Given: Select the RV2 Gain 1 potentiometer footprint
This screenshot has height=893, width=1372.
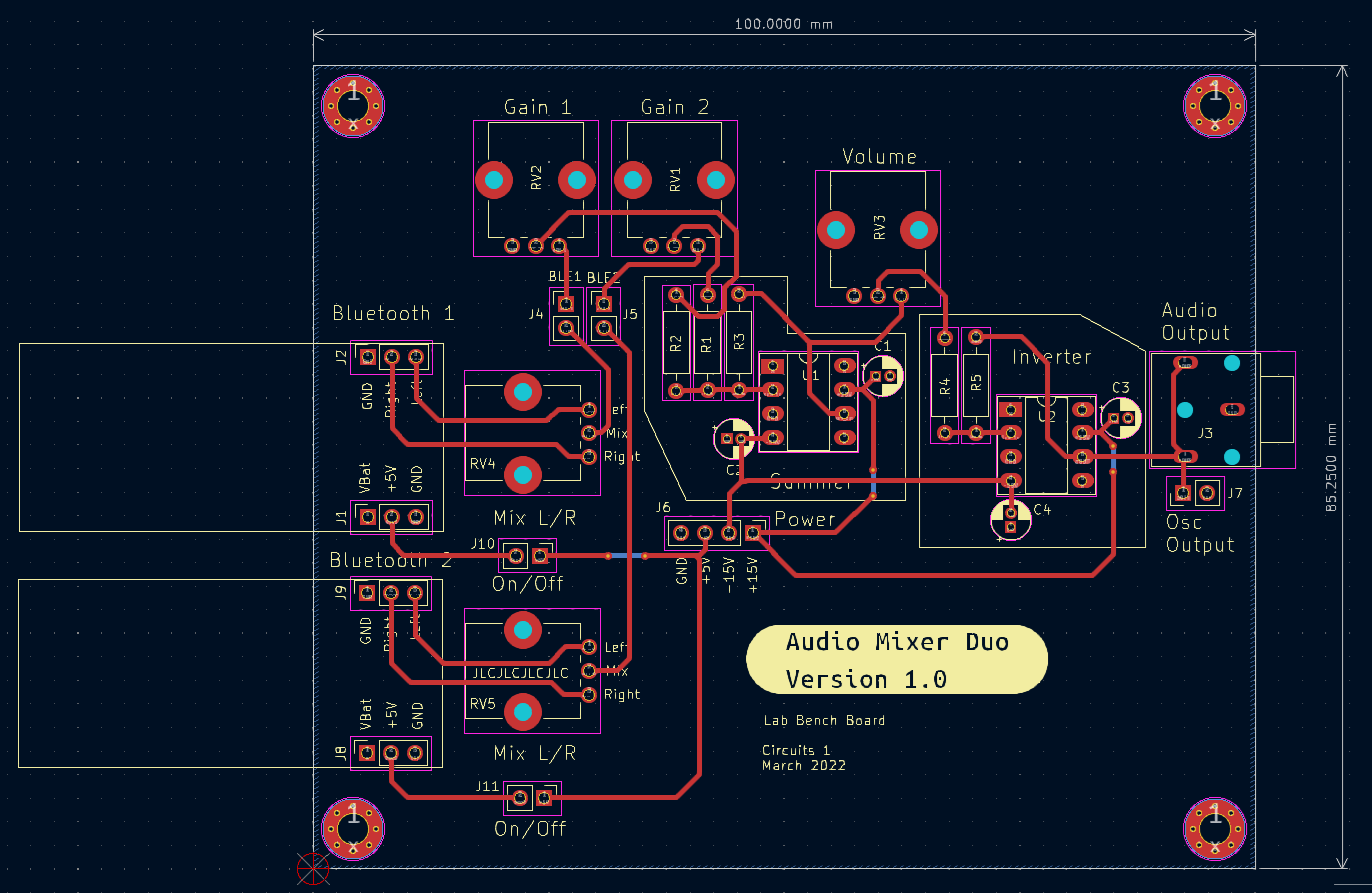Looking at the screenshot, I should (x=536, y=189).
